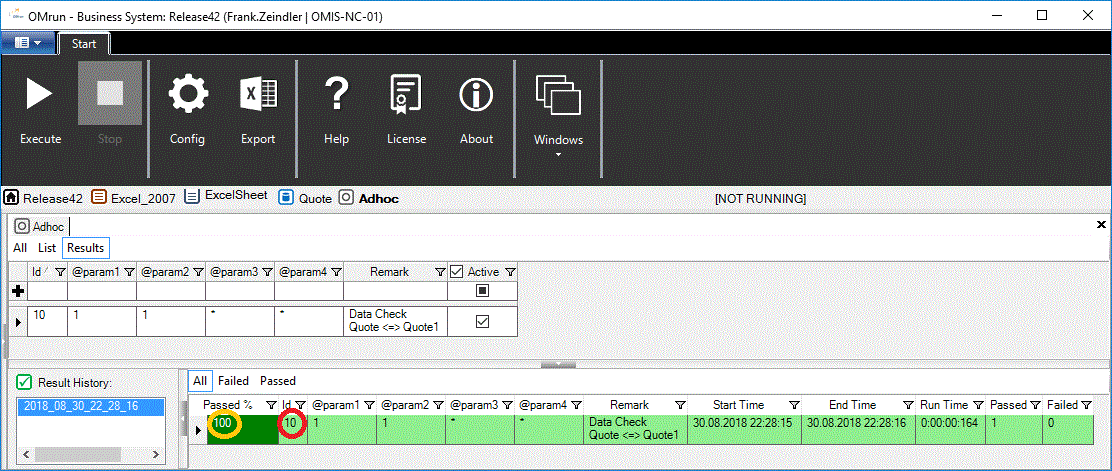Show Failed results tab
This screenshot has height=471, width=1112.
233,381
